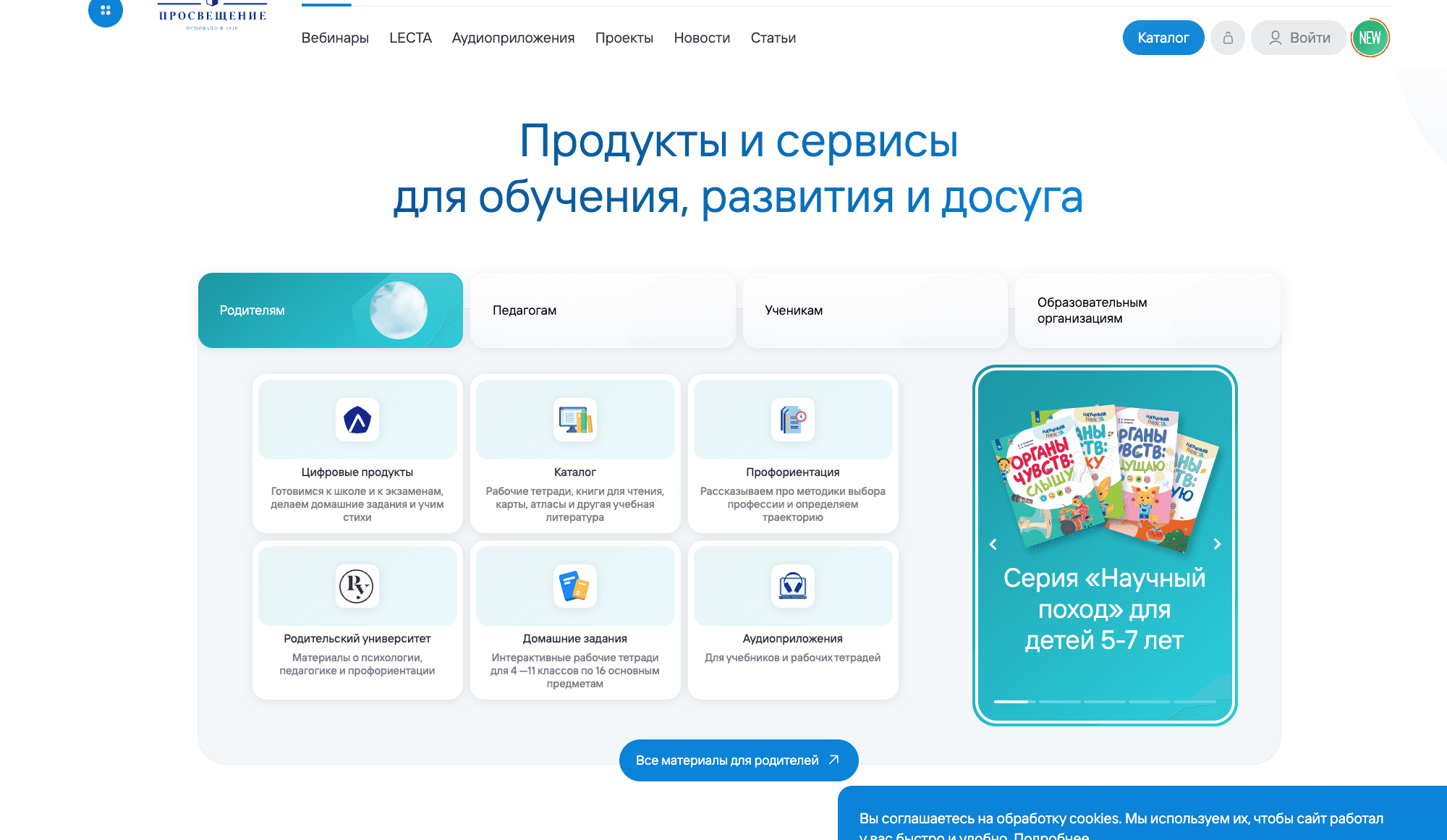Image resolution: width=1447 pixels, height=840 pixels.
Task: Click the Войти login button
Action: pos(1299,38)
